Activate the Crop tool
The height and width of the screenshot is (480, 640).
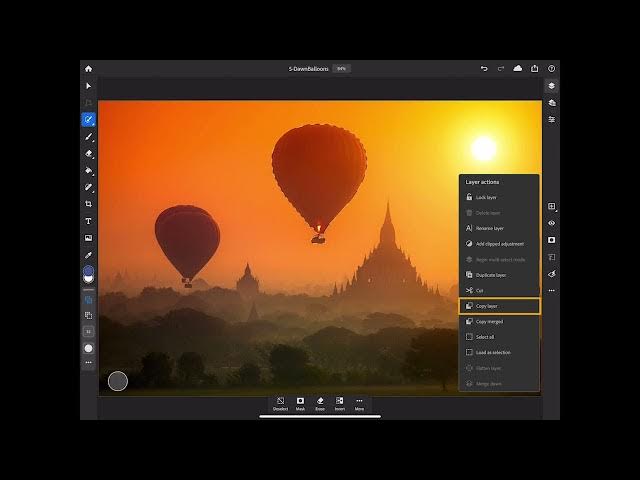88,204
